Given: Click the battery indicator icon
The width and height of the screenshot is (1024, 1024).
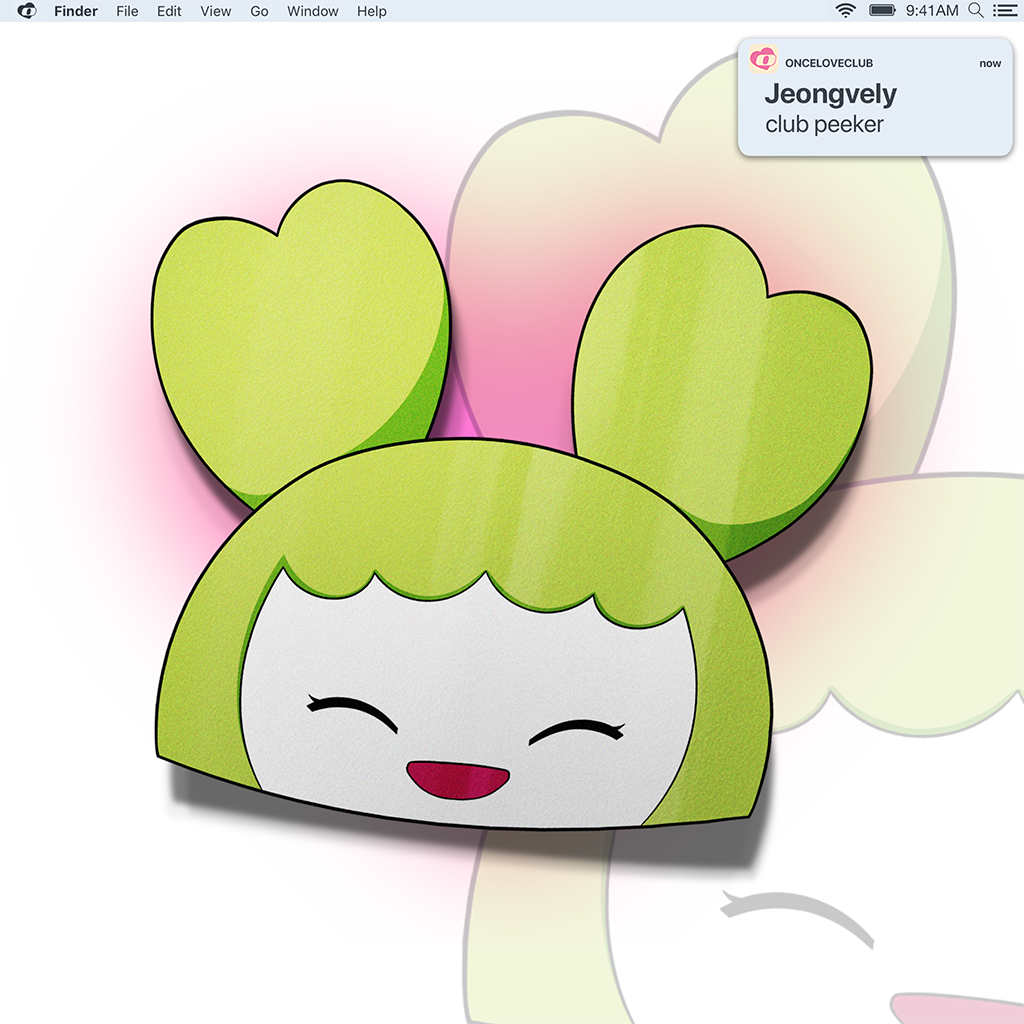Looking at the screenshot, I should click(x=882, y=11).
